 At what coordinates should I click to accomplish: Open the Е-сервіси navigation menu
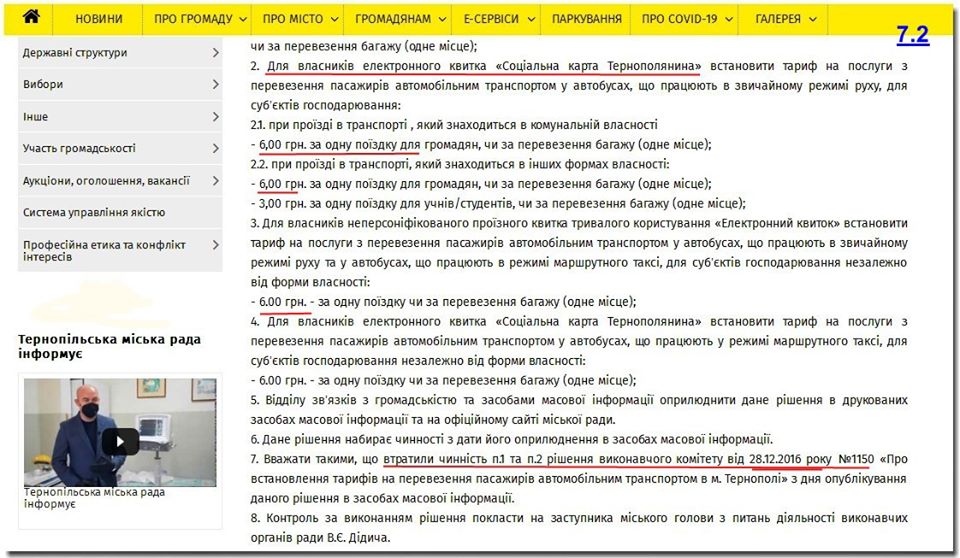[491, 19]
